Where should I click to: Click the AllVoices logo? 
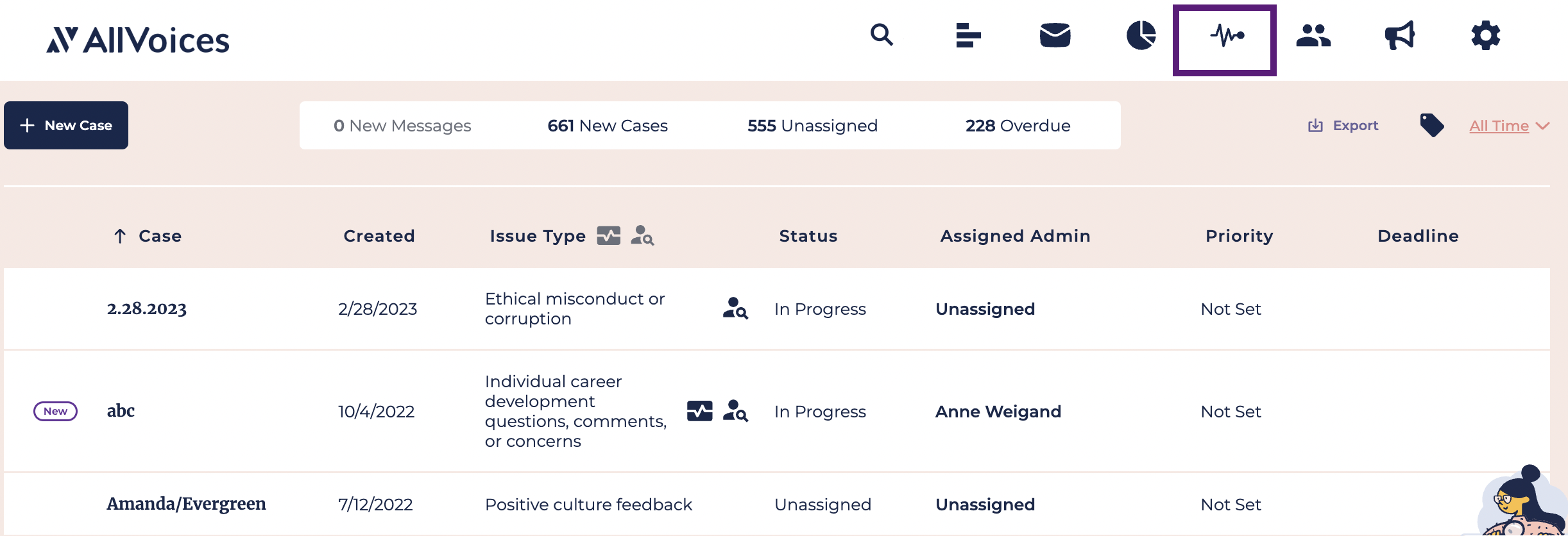138,40
